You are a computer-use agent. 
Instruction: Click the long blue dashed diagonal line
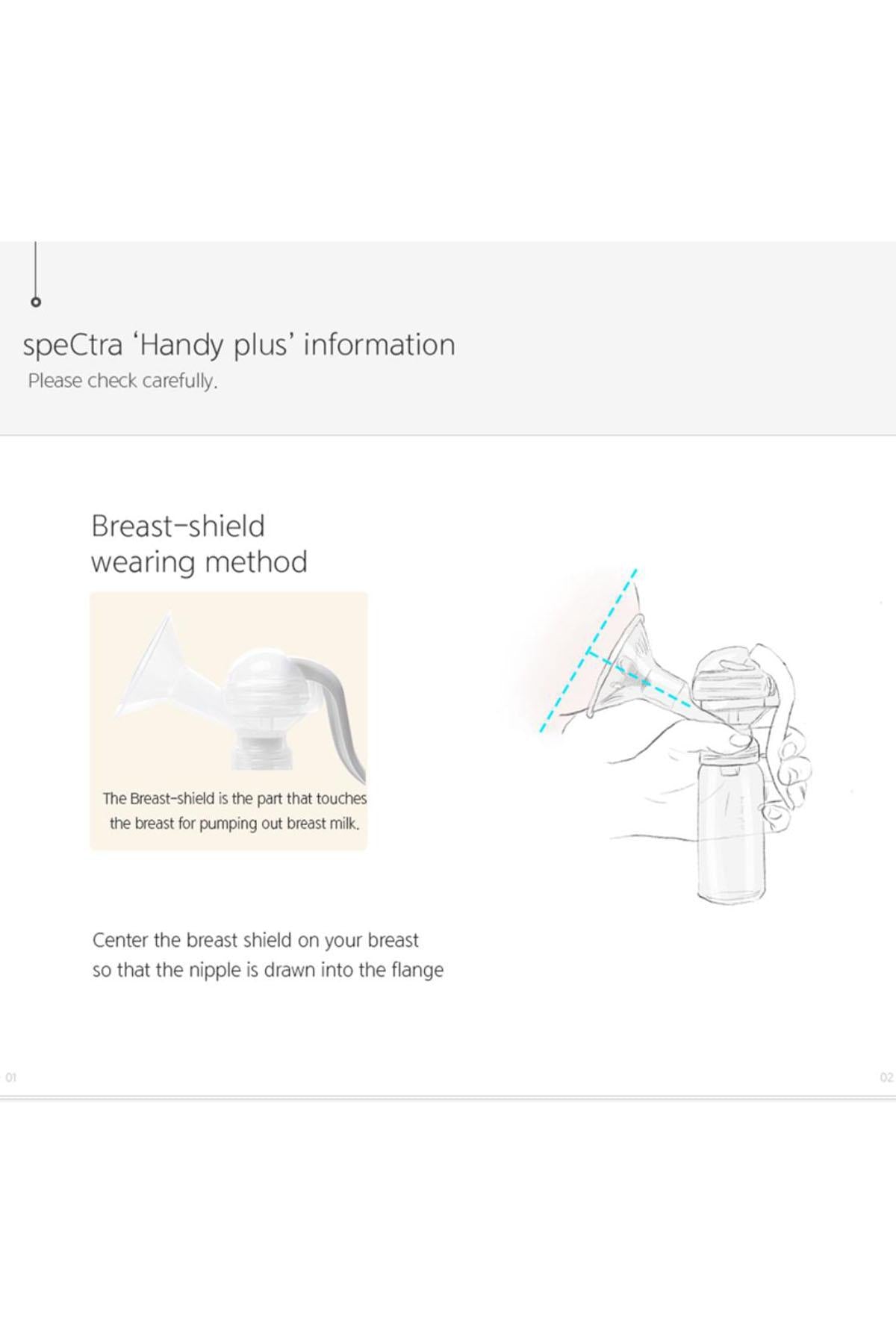(588, 651)
